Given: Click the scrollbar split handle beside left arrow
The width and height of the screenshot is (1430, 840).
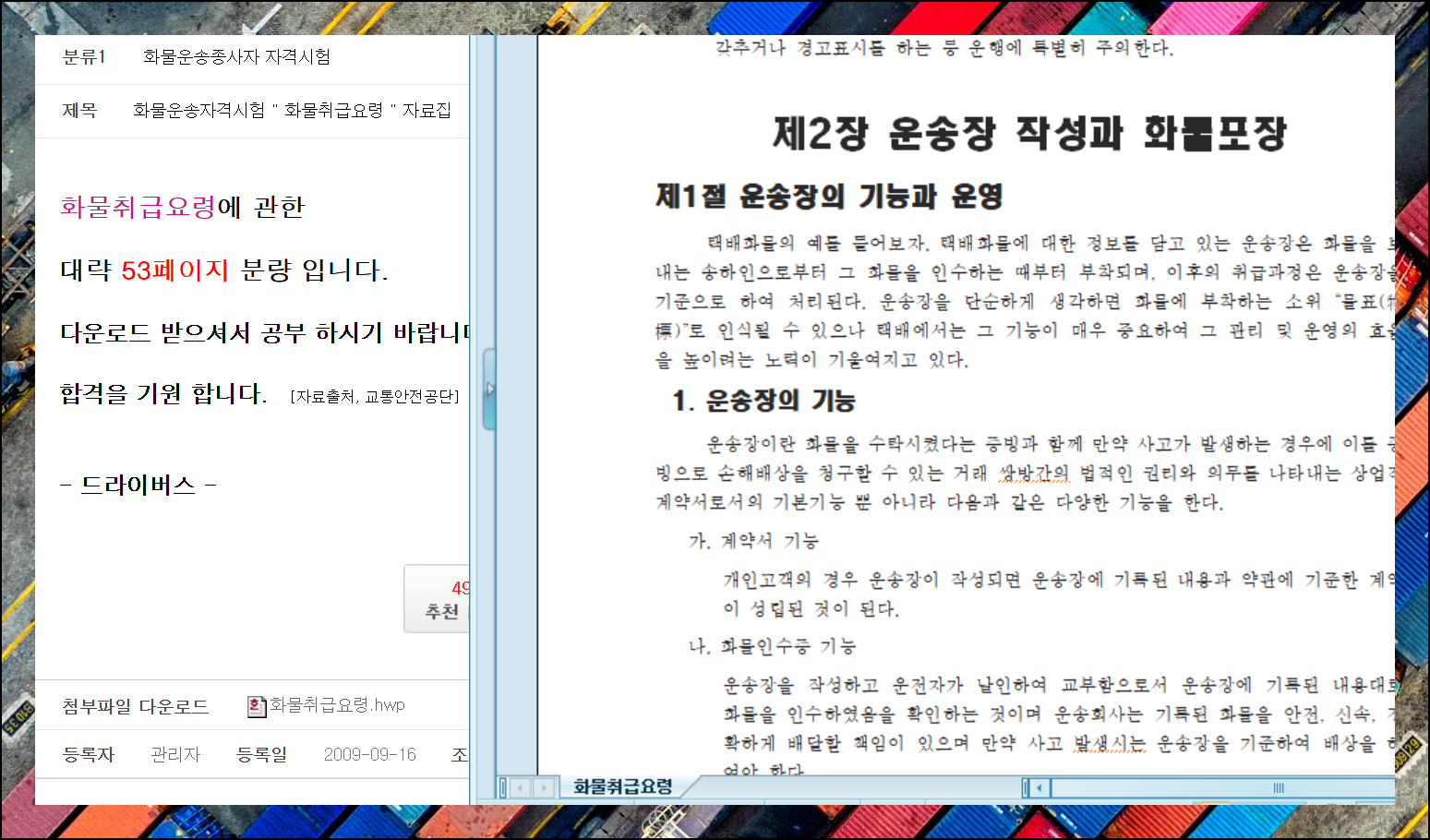Looking at the screenshot, I should coord(1026,787).
